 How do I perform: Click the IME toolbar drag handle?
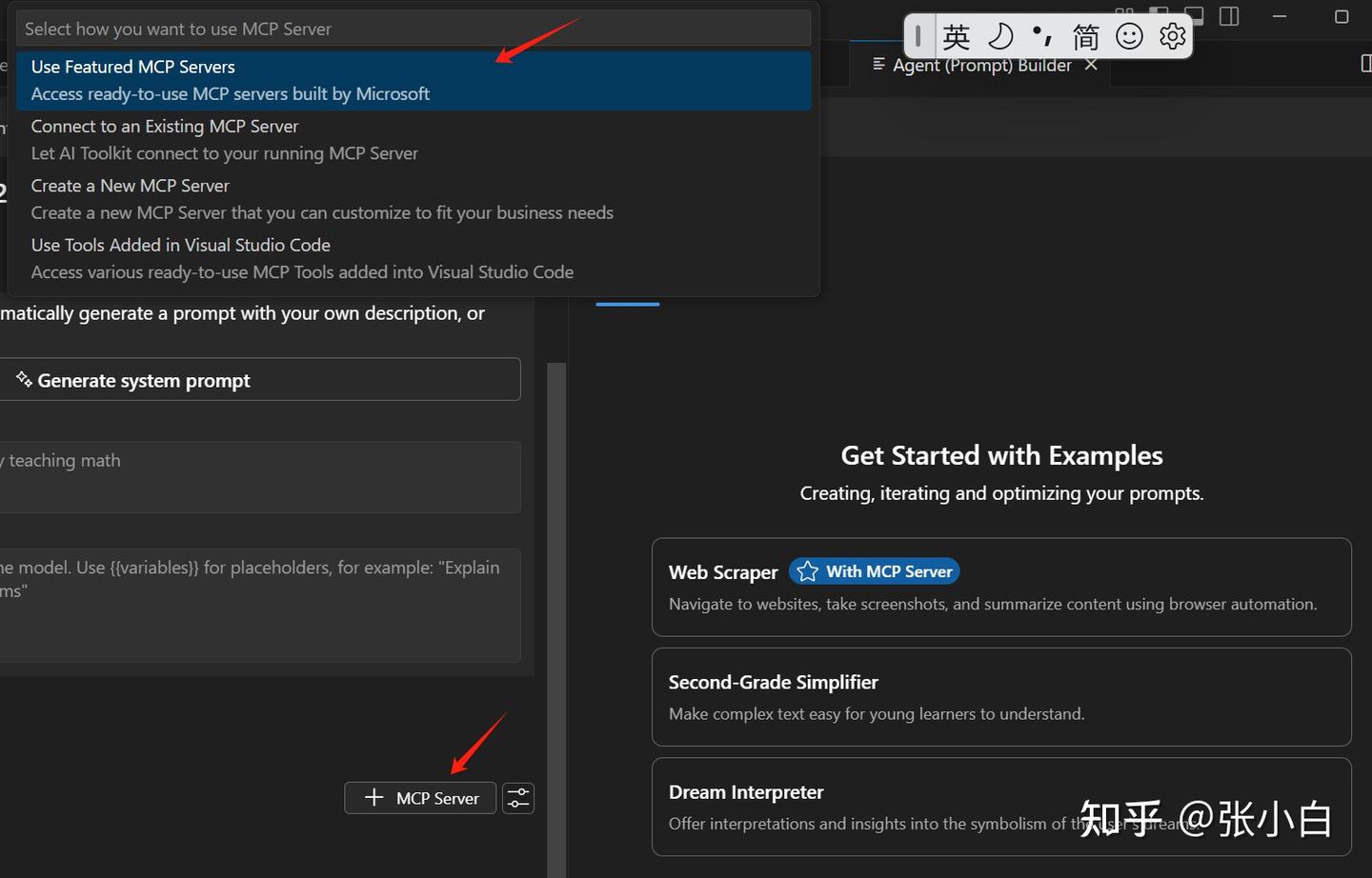point(918,37)
